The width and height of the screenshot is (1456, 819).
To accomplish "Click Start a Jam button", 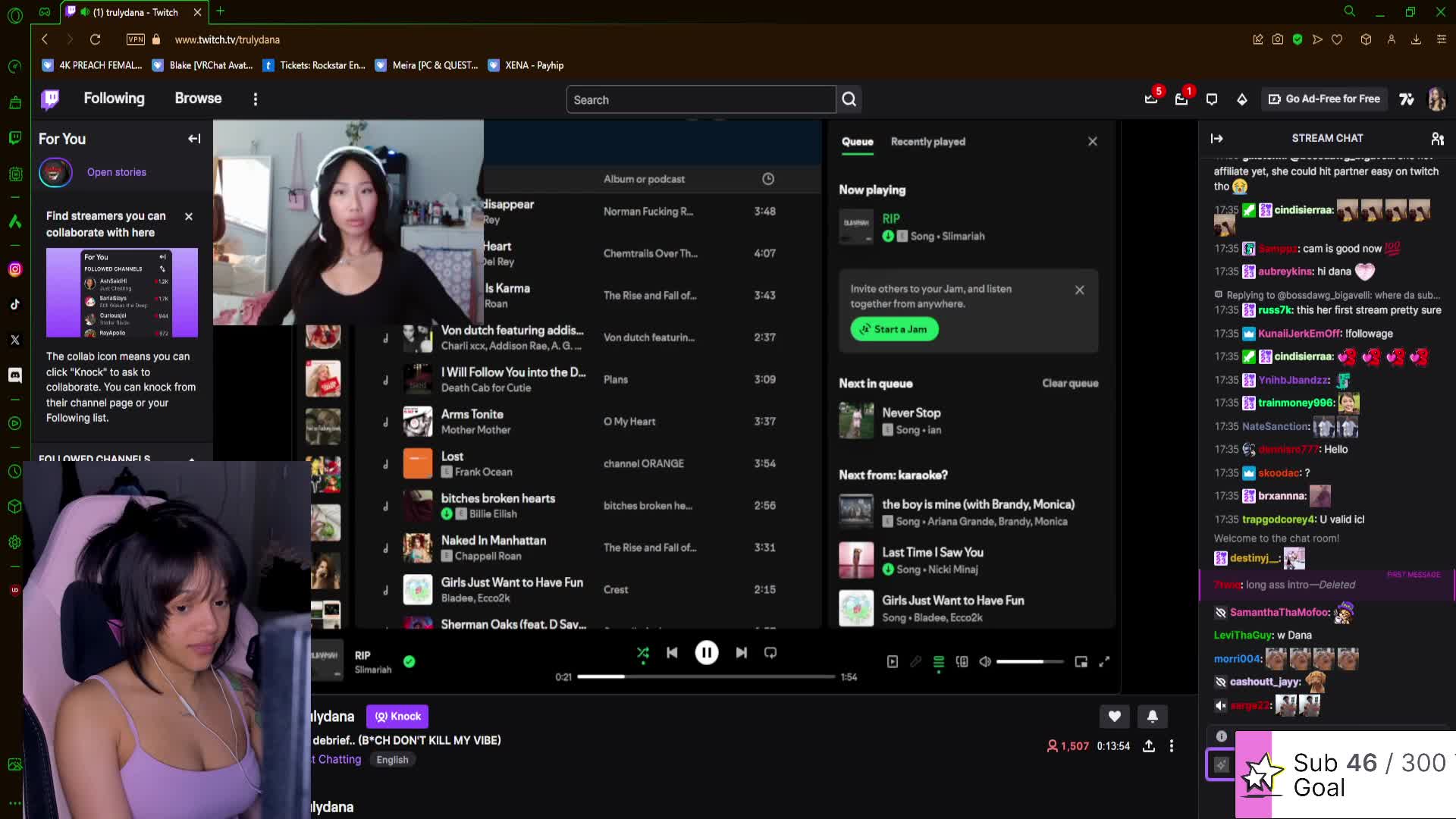I will (x=894, y=329).
